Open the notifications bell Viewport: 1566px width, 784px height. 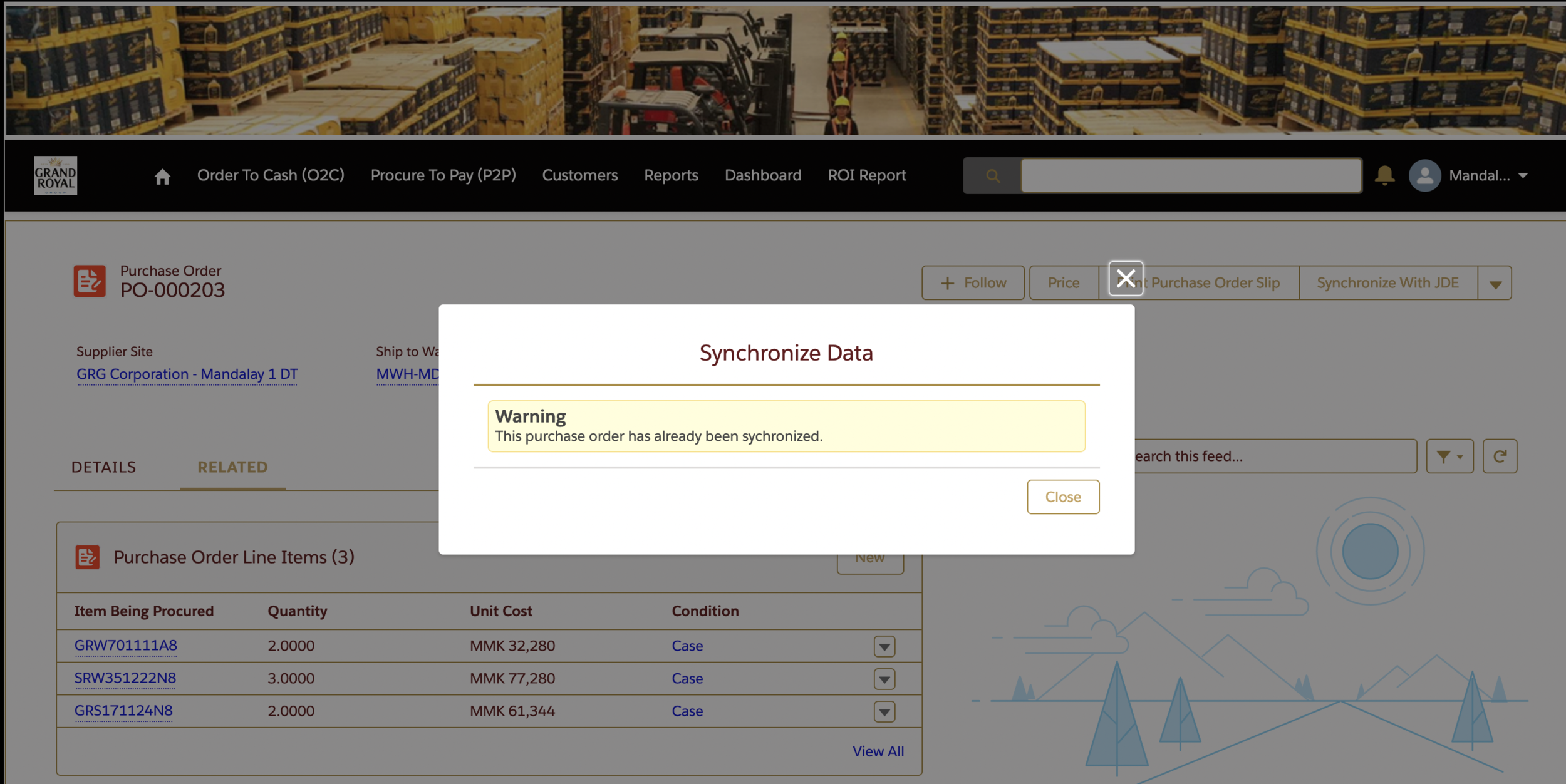click(x=1384, y=175)
